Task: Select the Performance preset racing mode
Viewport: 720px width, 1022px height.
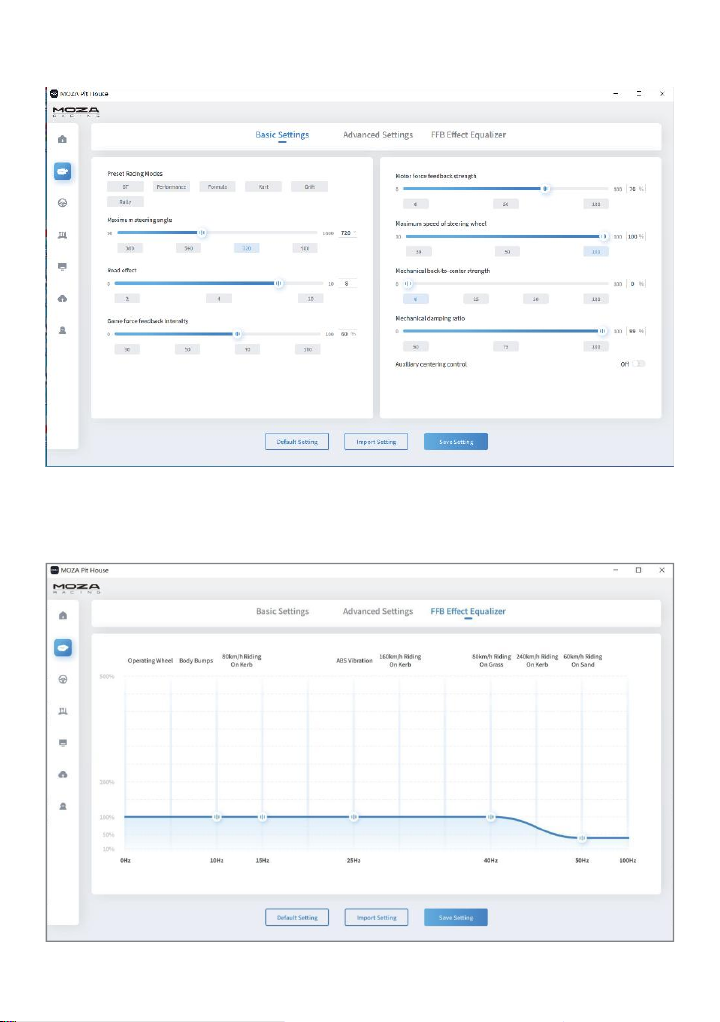Action: click(x=171, y=186)
